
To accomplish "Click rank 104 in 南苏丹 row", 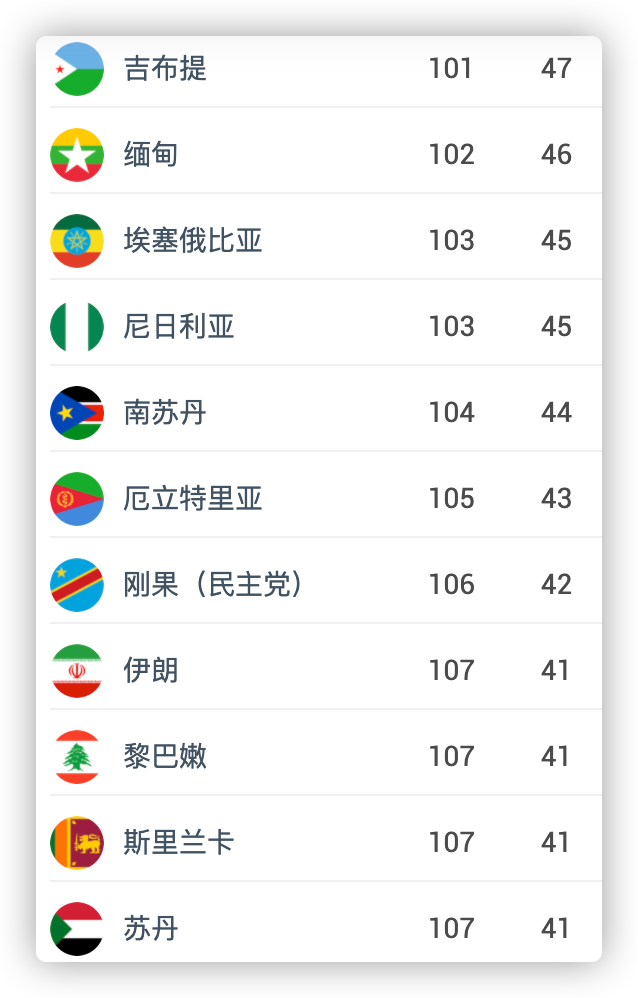I will [x=451, y=412].
